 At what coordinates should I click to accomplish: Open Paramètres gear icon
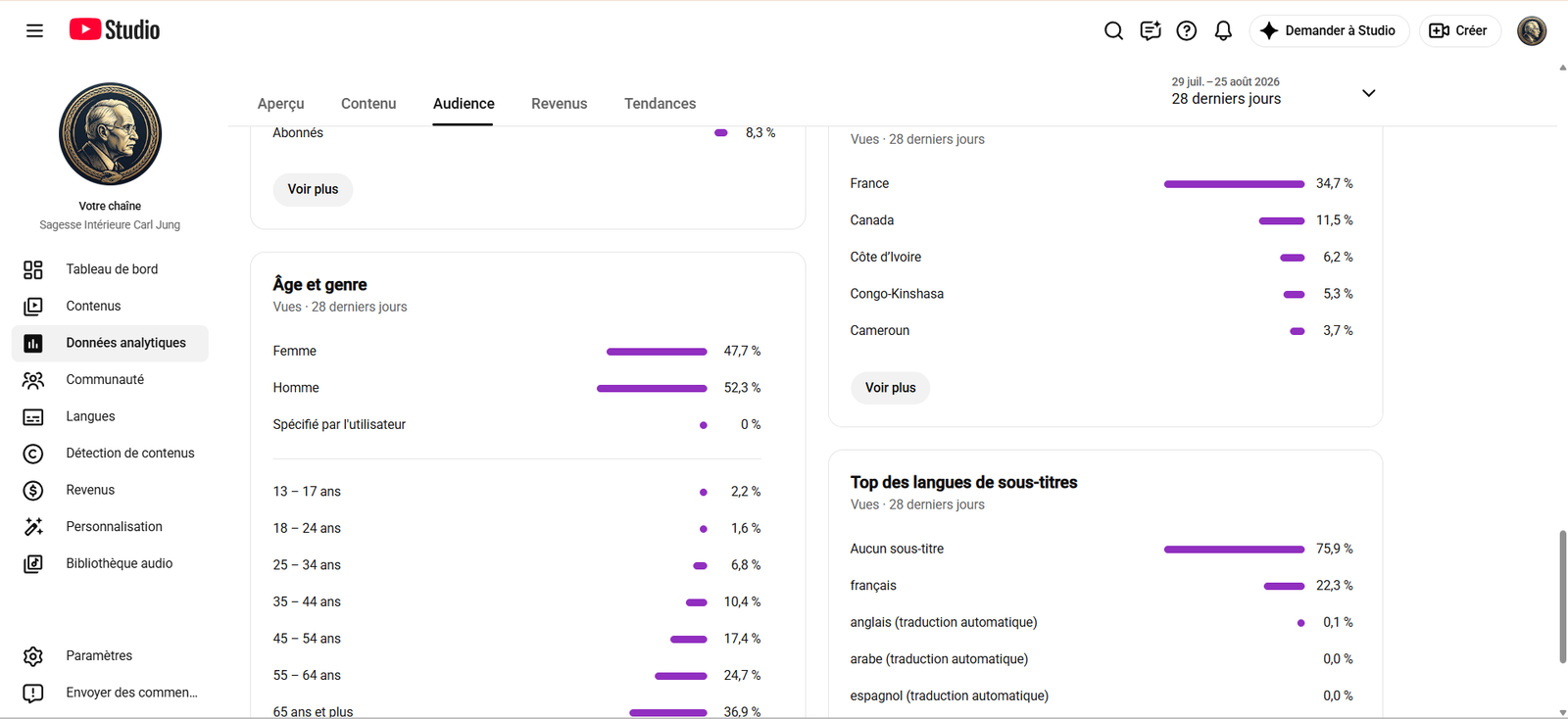pyautogui.click(x=33, y=656)
